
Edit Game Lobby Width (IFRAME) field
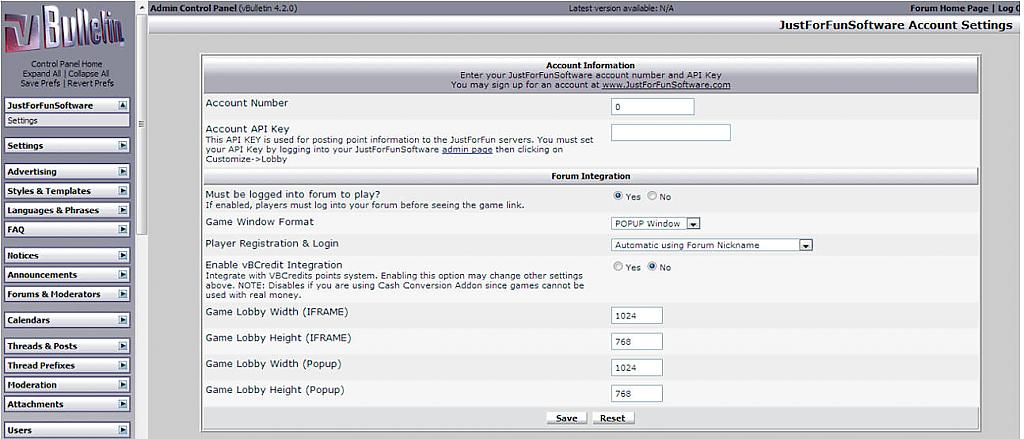click(637, 315)
